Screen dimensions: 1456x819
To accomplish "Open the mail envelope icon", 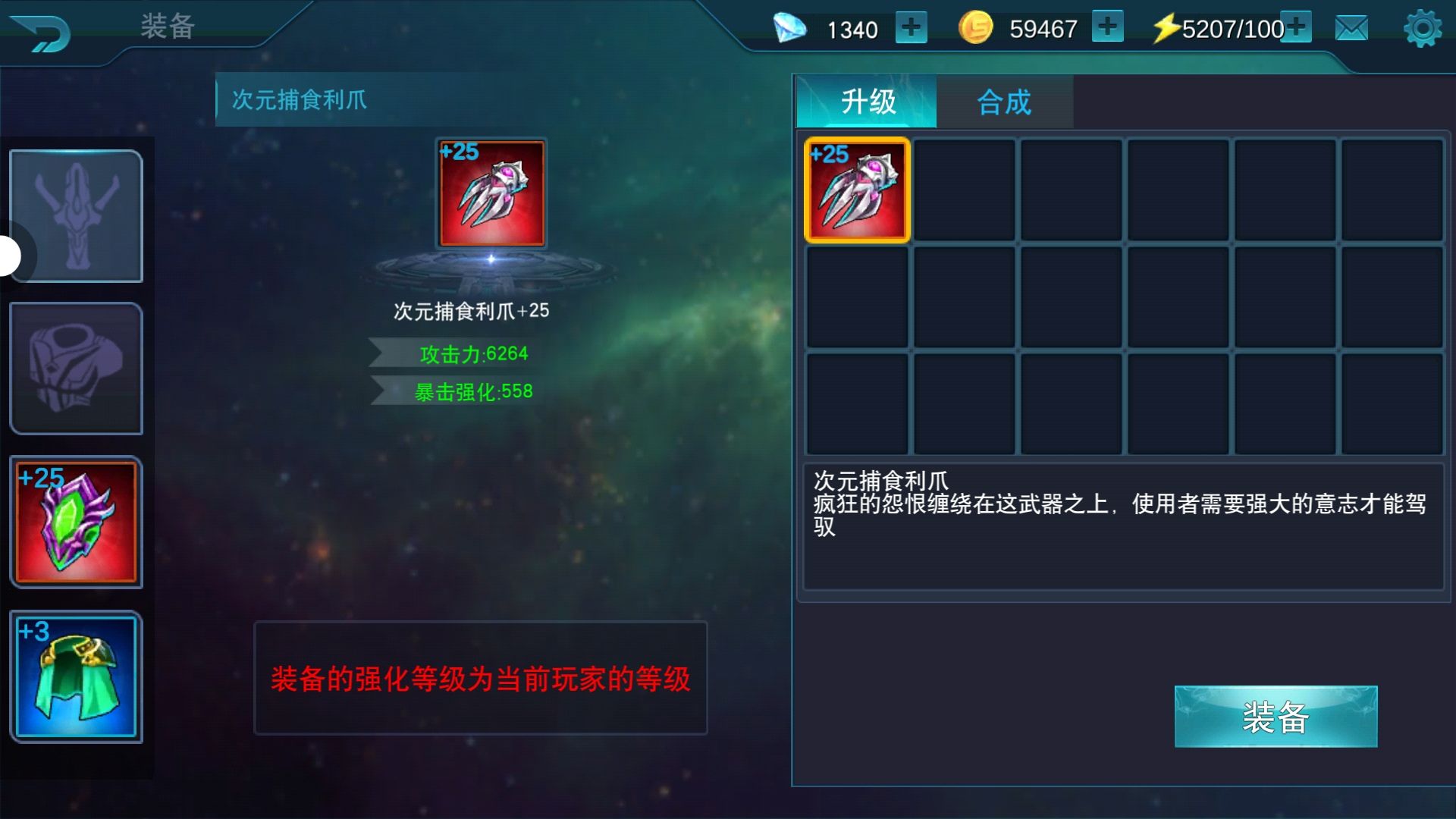I will click(x=1351, y=29).
